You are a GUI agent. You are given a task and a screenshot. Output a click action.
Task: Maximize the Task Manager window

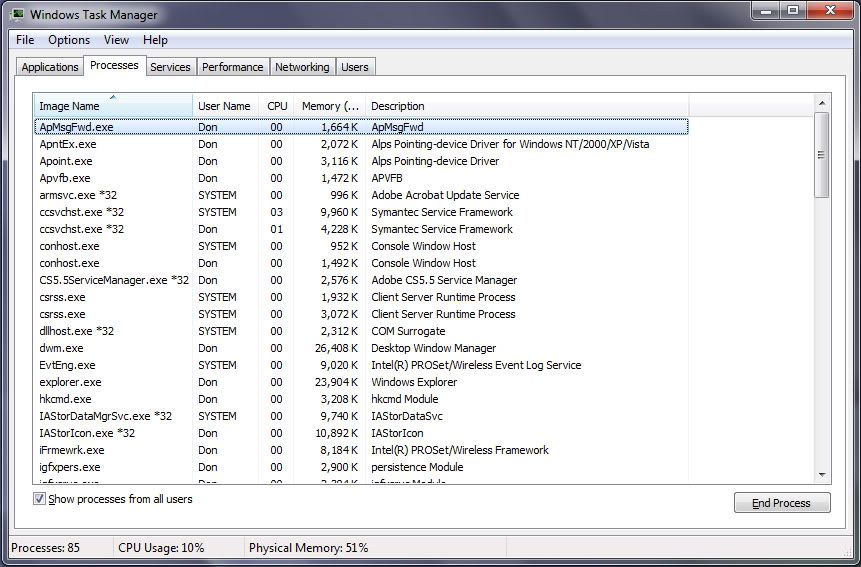pyautogui.click(x=793, y=10)
